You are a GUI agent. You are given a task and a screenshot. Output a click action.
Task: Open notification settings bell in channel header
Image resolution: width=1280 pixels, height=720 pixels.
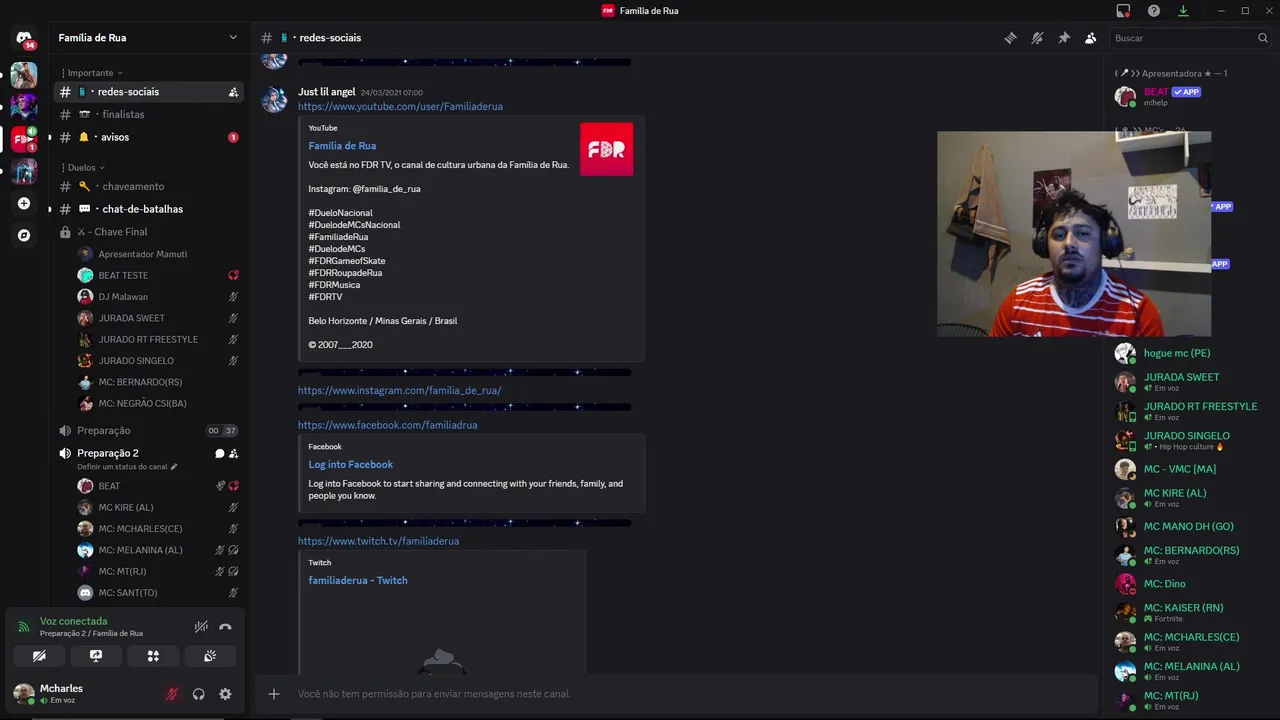pos(1037,38)
